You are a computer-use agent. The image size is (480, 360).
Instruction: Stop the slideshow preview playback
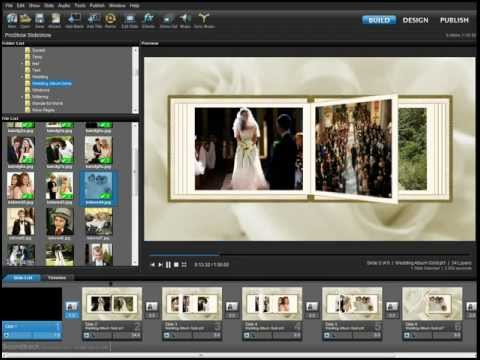point(176,265)
